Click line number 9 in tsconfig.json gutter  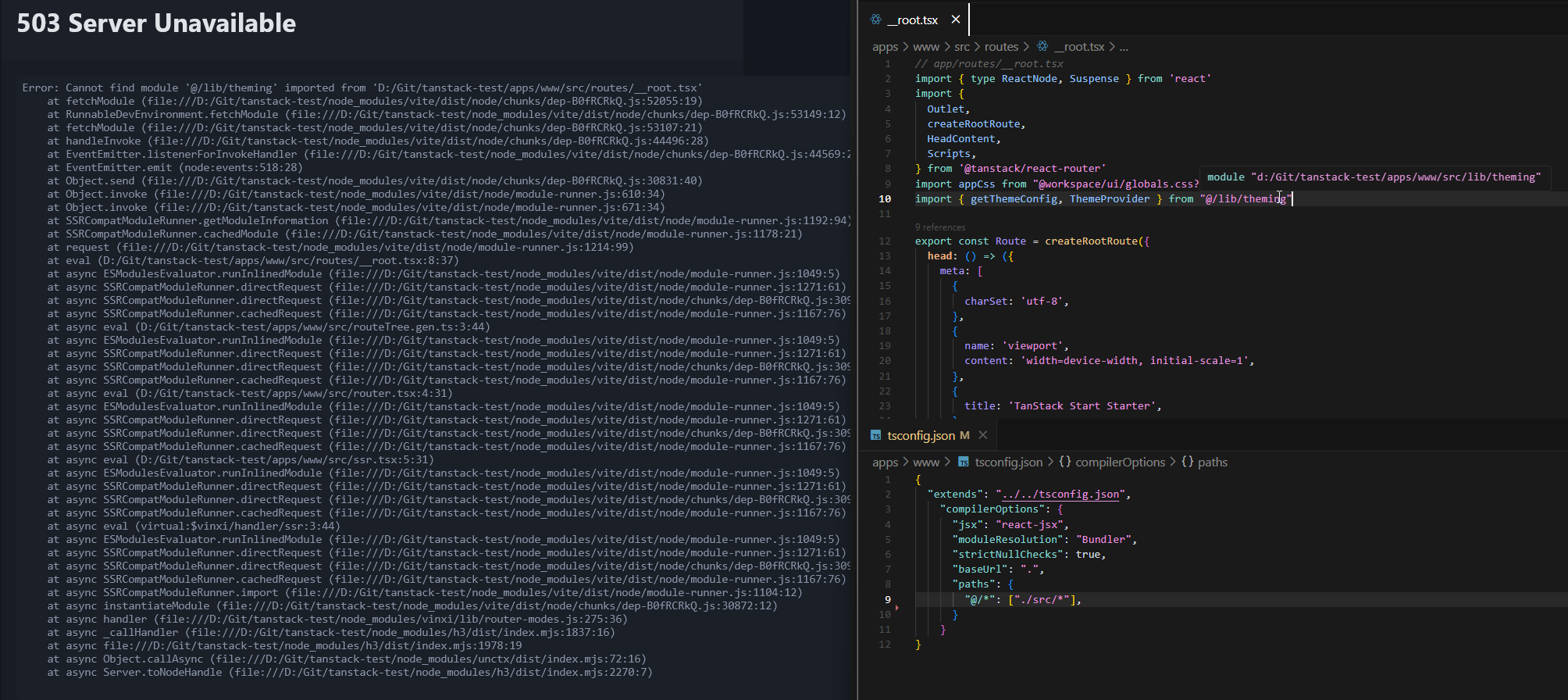(x=888, y=600)
